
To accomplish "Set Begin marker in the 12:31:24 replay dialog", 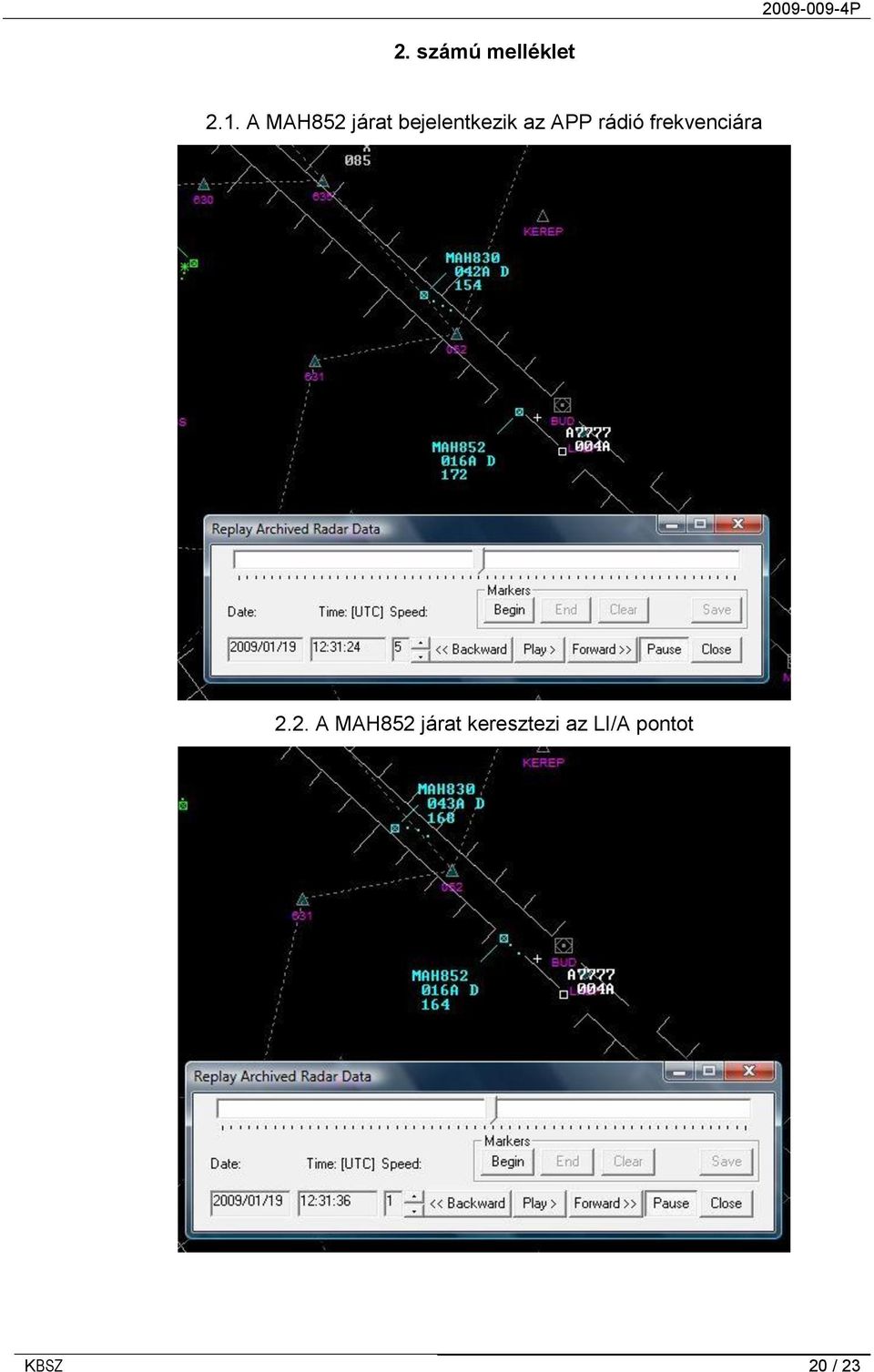I will click(x=509, y=610).
